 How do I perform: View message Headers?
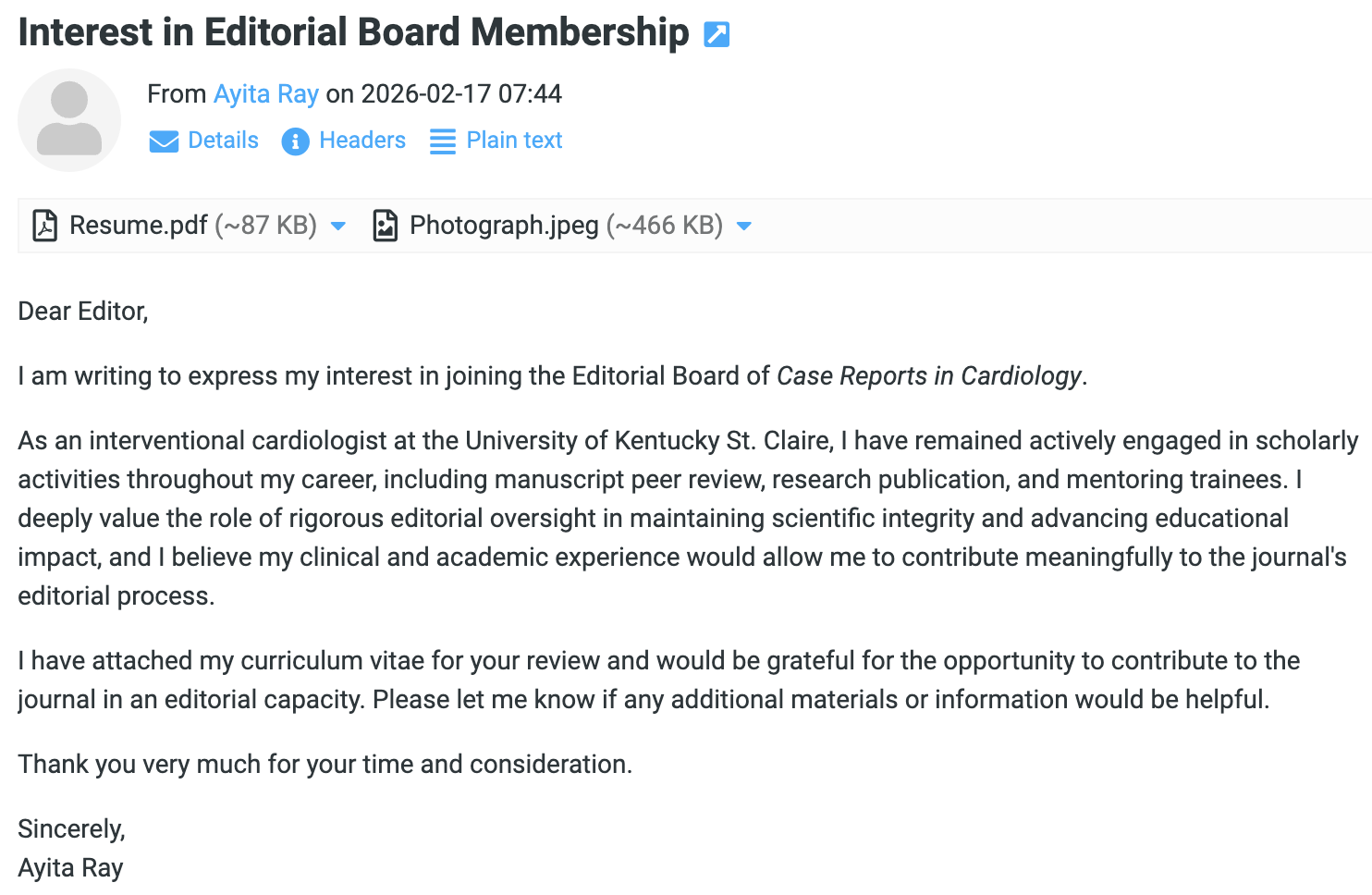pos(362,141)
